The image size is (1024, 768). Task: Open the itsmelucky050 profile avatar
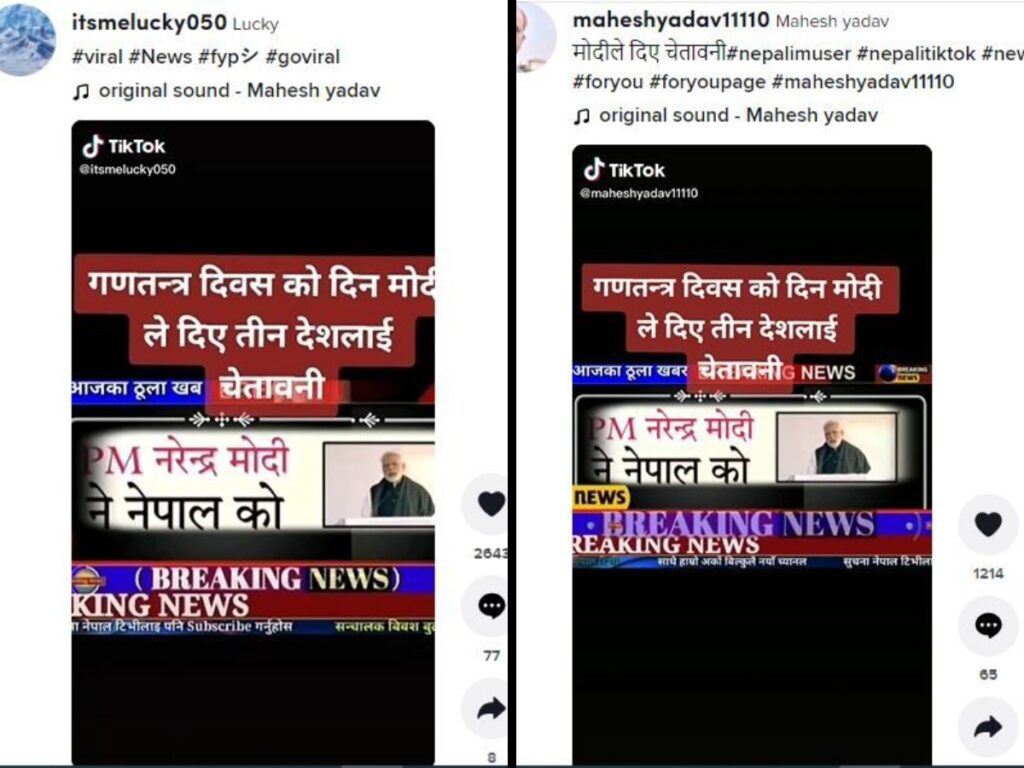(x=26, y=39)
